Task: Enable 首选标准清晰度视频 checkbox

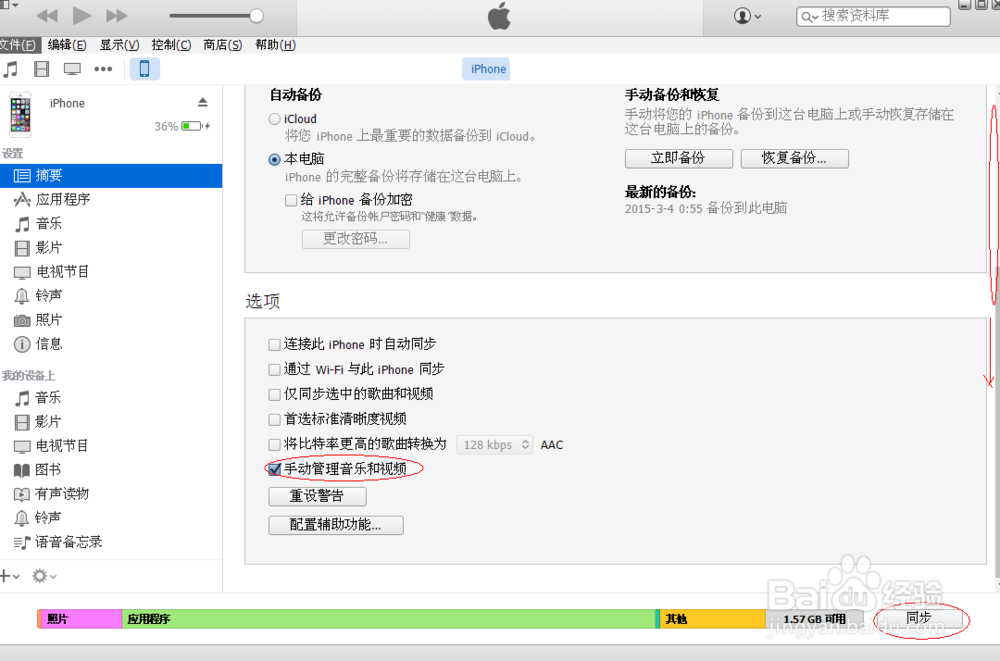Action: [x=274, y=419]
